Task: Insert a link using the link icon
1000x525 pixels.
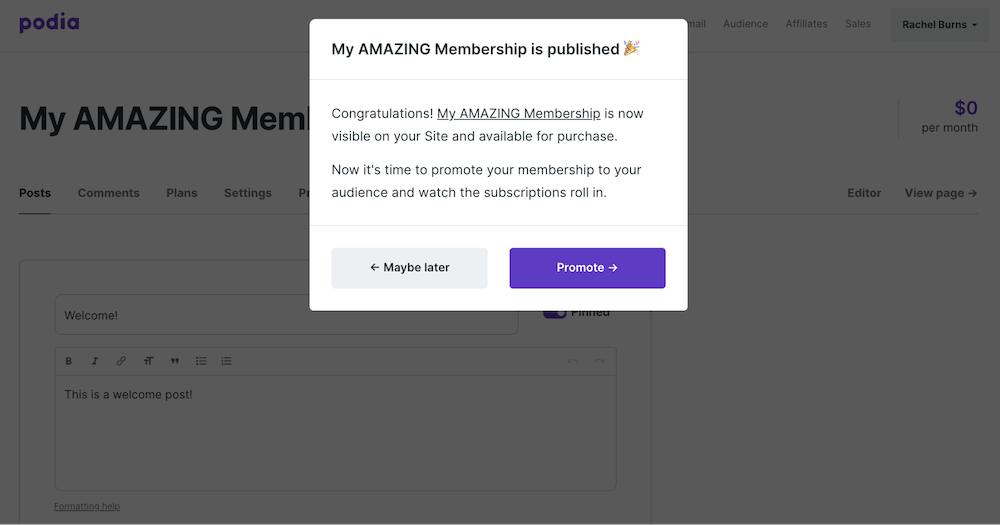Action: tap(121, 361)
